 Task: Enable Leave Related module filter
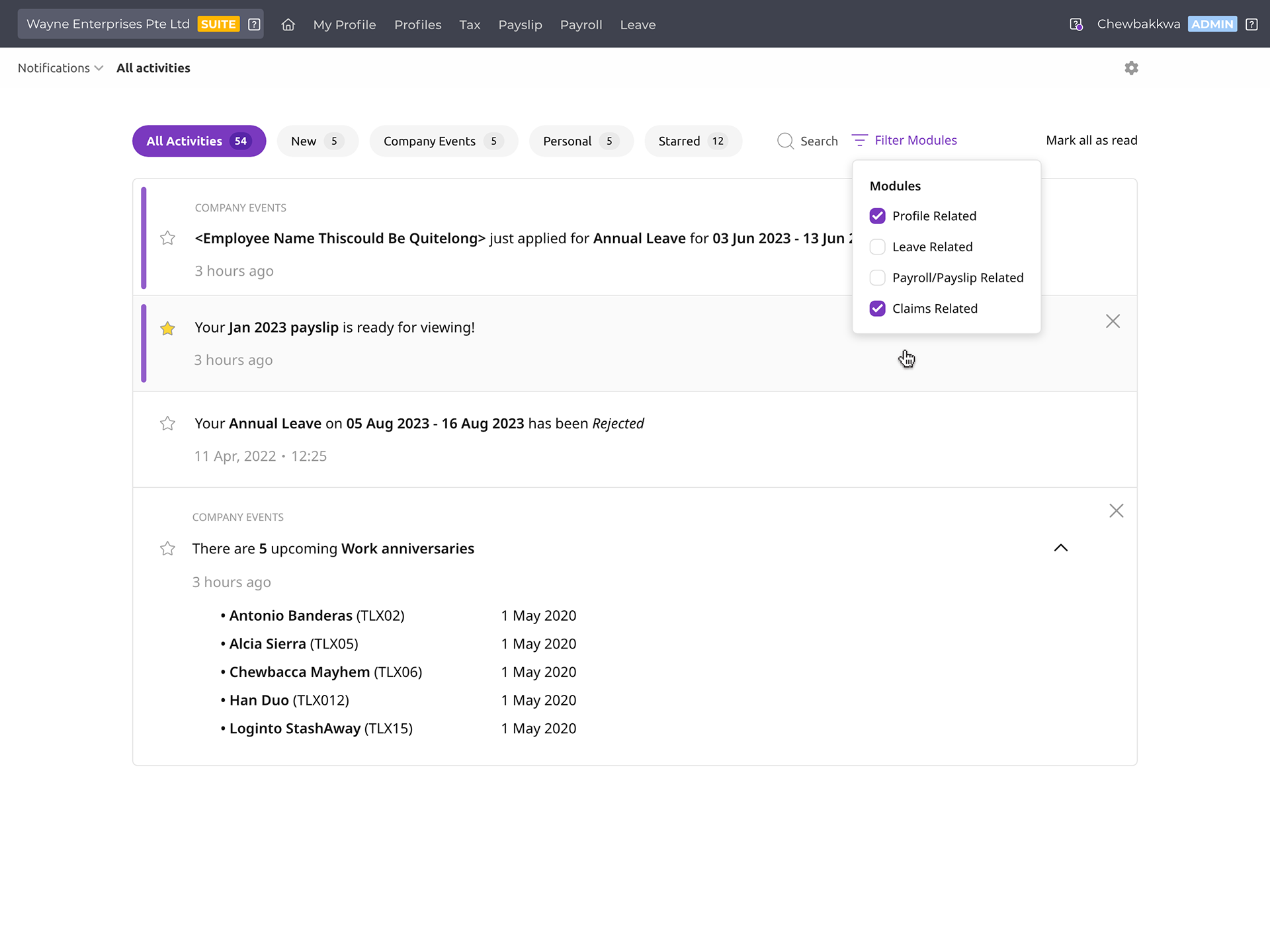tap(877, 247)
